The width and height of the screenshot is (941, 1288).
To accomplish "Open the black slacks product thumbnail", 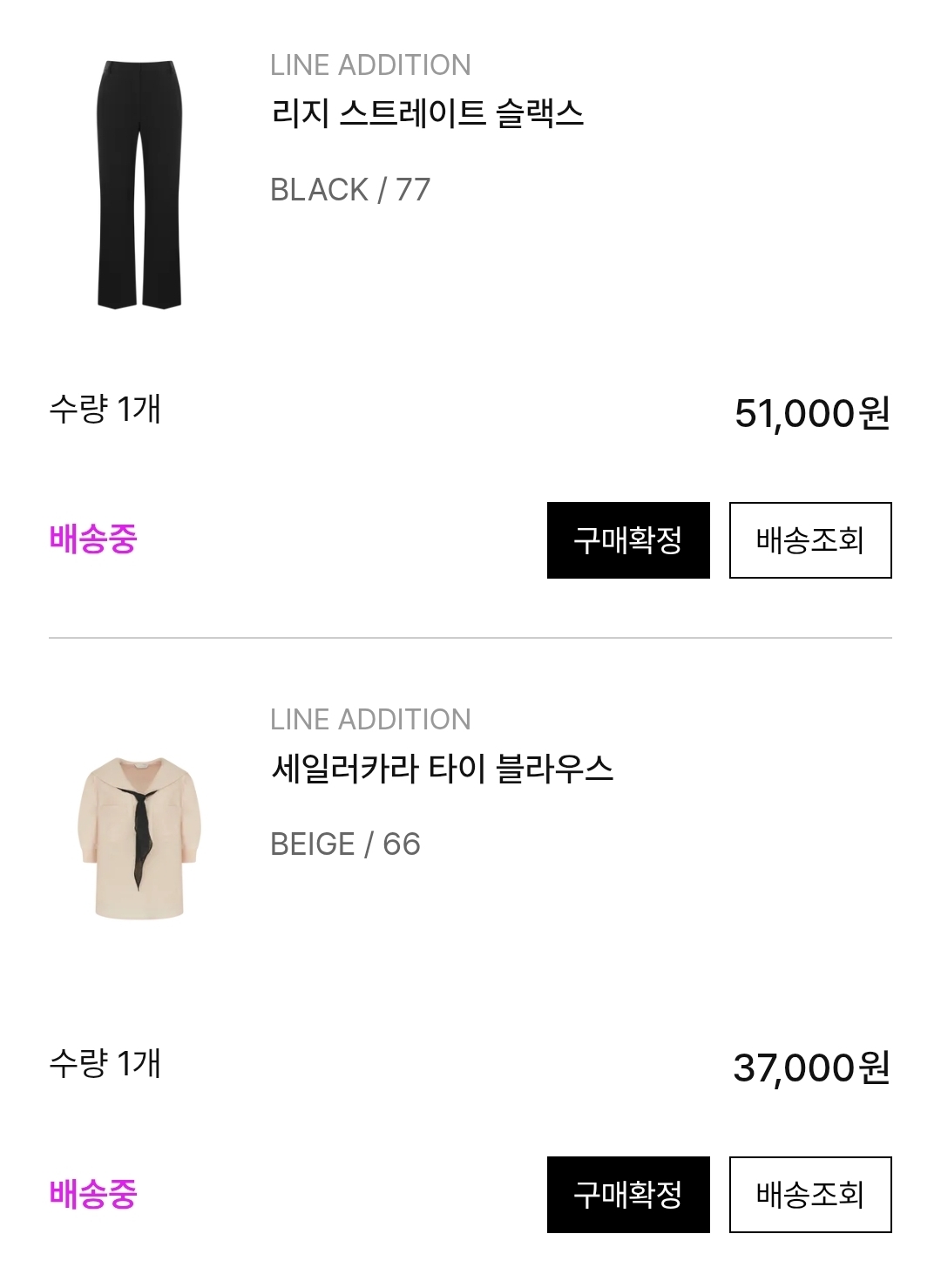I will click(139, 184).
